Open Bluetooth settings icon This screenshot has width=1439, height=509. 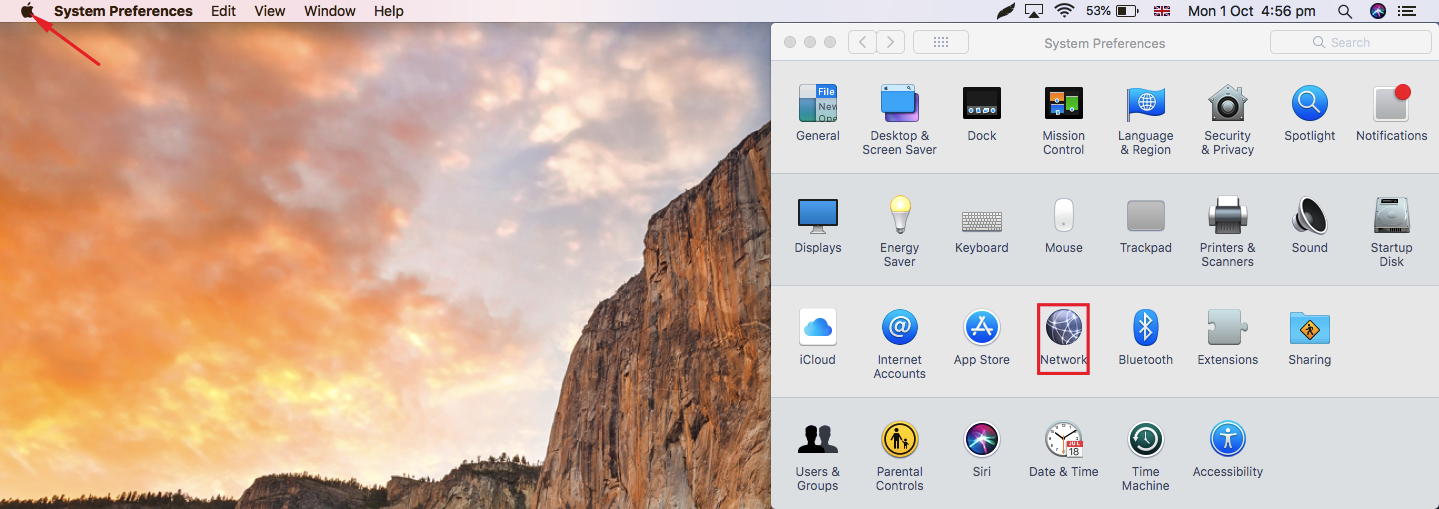point(1145,328)
